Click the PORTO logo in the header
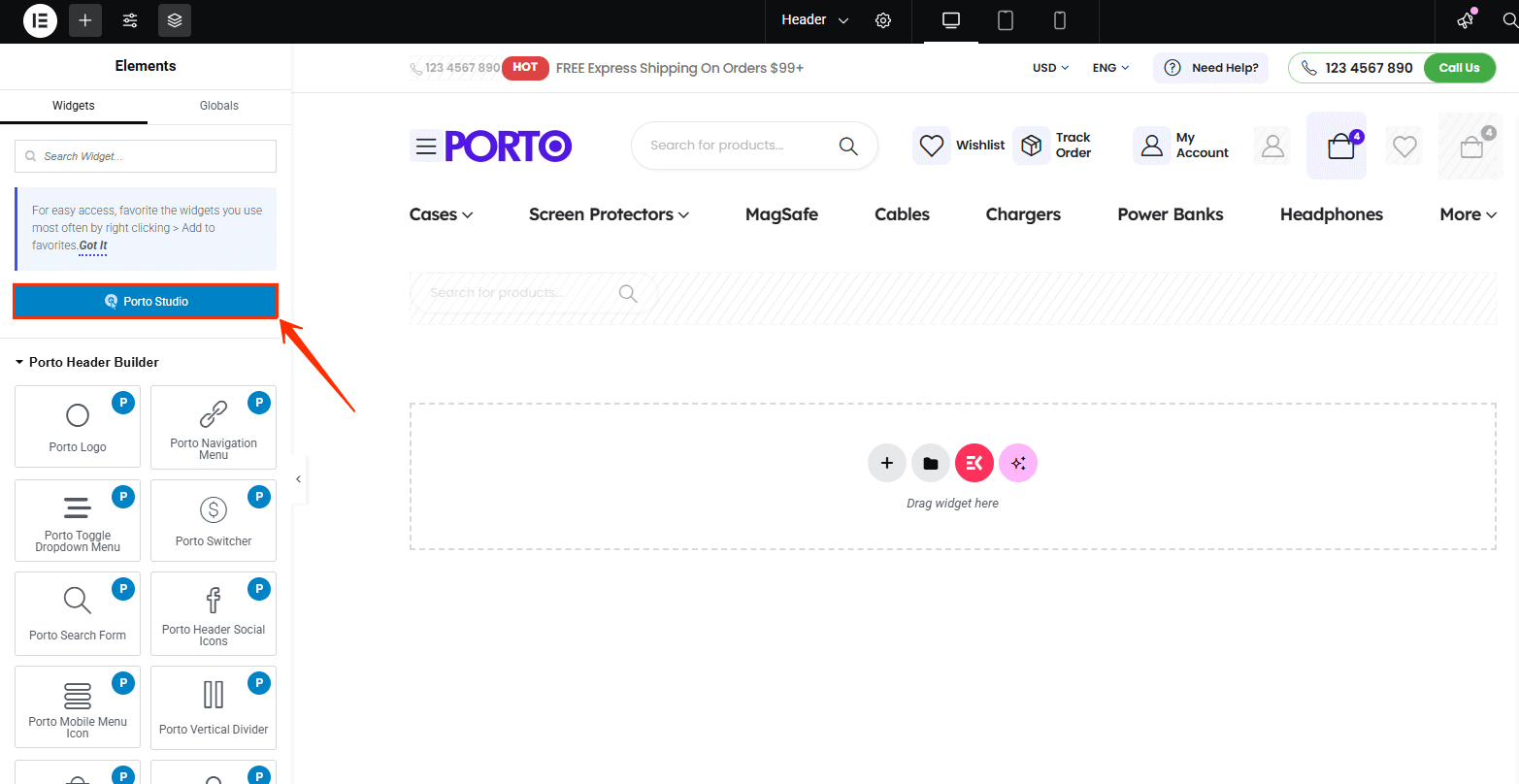 (509, 146)
